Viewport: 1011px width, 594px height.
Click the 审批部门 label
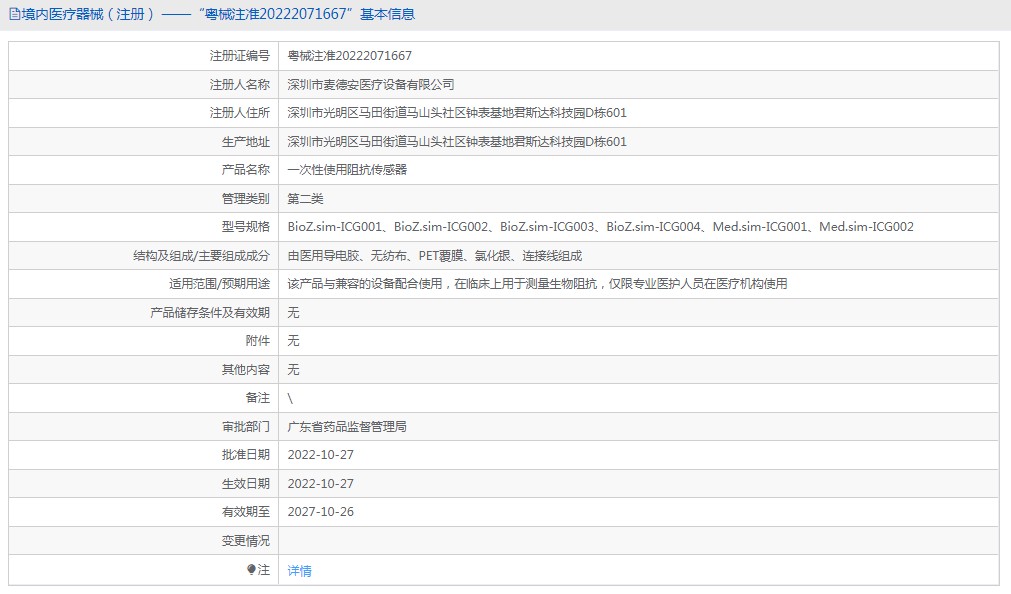[x=246, y=426]
